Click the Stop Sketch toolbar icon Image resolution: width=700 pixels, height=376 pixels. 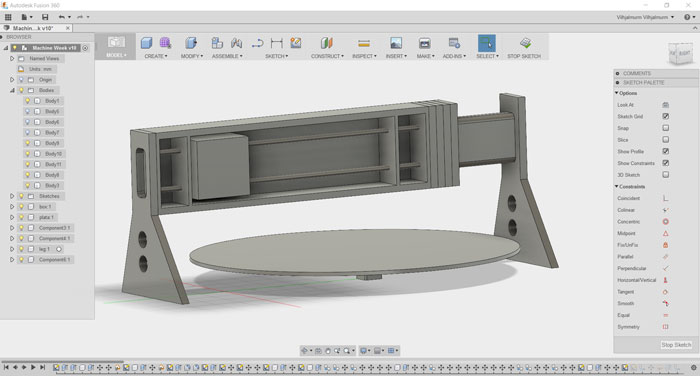pyautogui.click(x=525, y=43)
